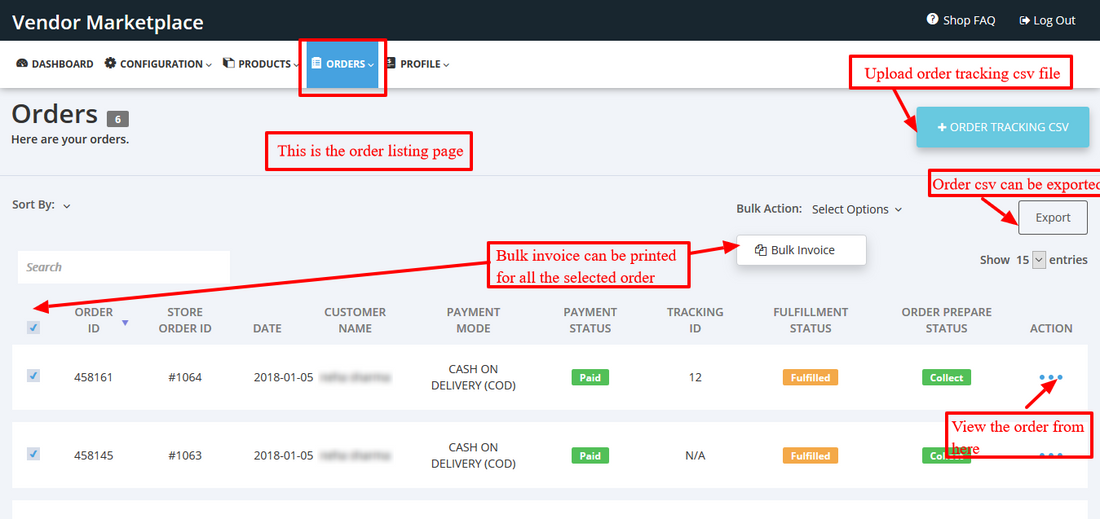Screen dimensions: 1100x519
Task: Click the Shop FAQ question mark icon
Action: coord(932,20)
